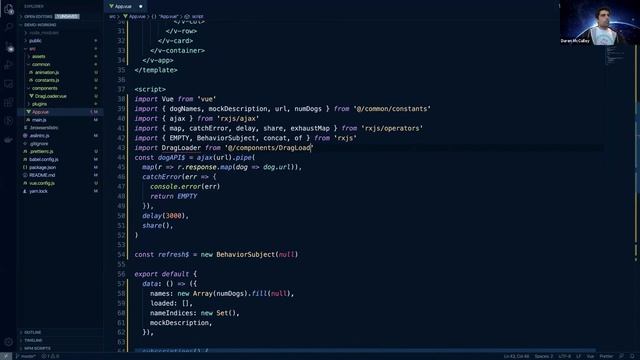
Task: Click the master branch in status bar
Action: 26,356
